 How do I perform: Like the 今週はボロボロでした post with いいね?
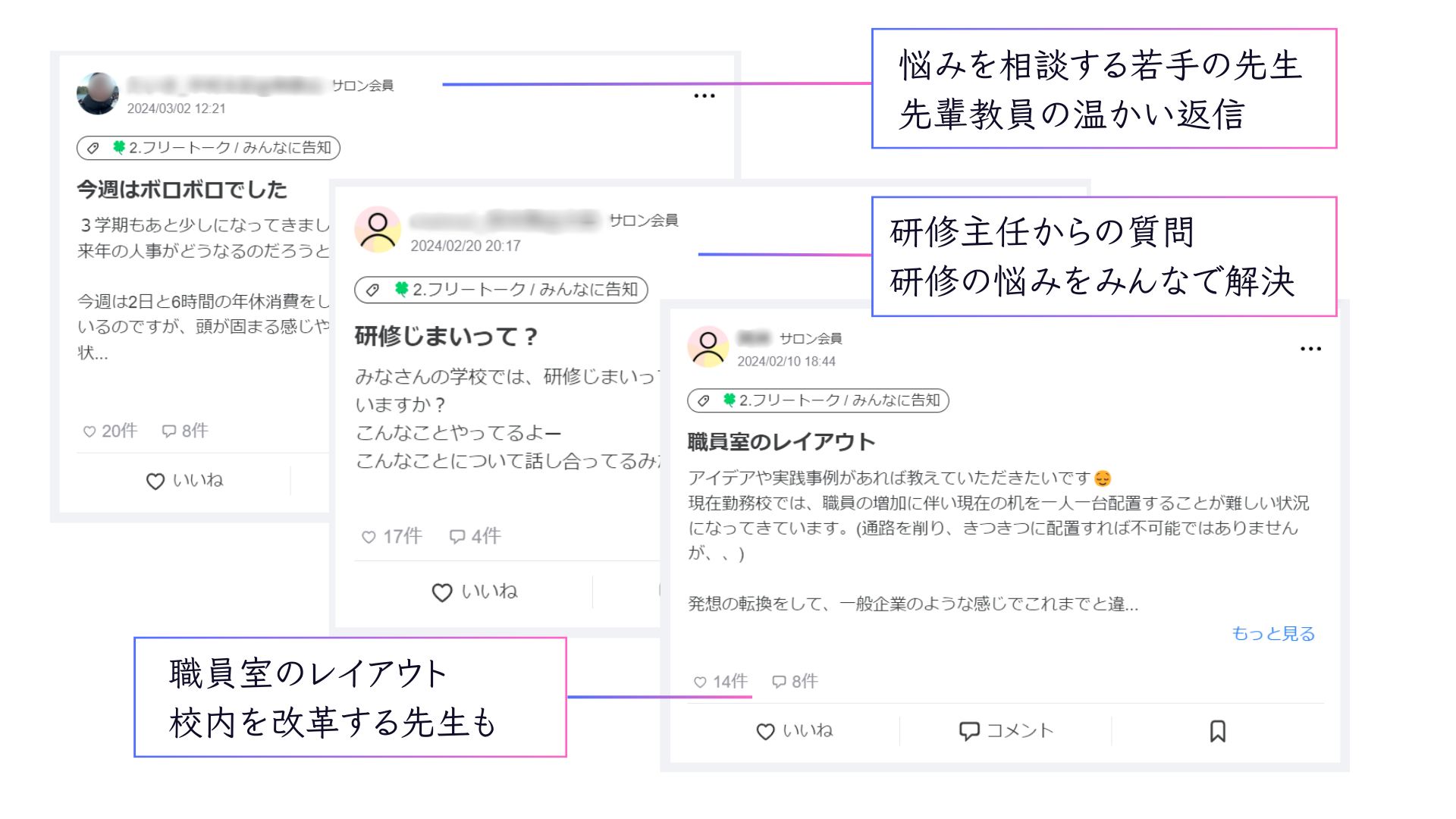[x=184, y=481]
